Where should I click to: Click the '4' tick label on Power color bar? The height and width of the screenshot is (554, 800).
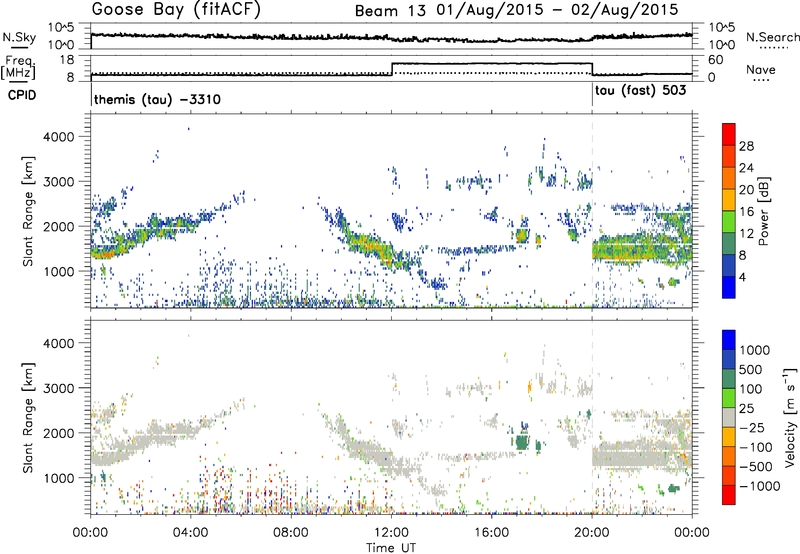742,277
